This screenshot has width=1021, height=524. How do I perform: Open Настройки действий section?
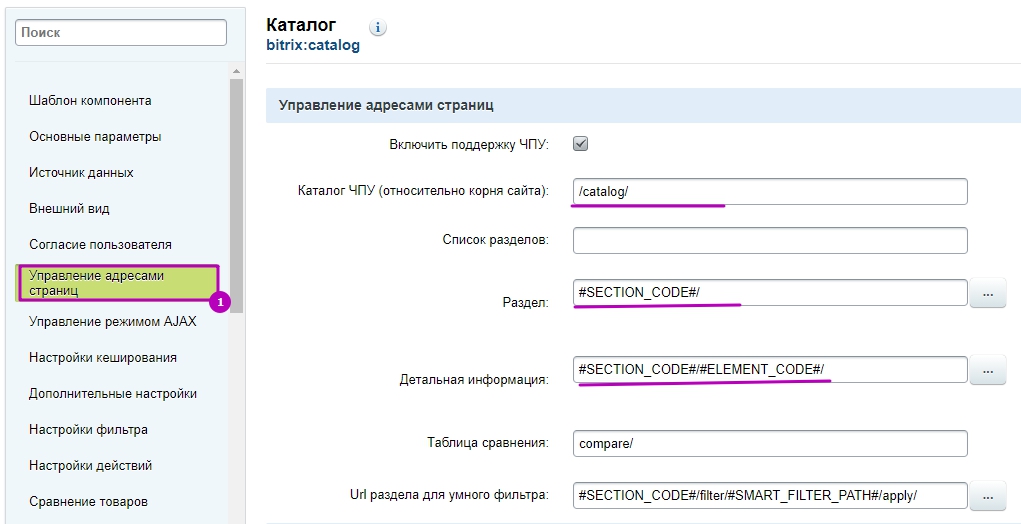coord(91,466)
